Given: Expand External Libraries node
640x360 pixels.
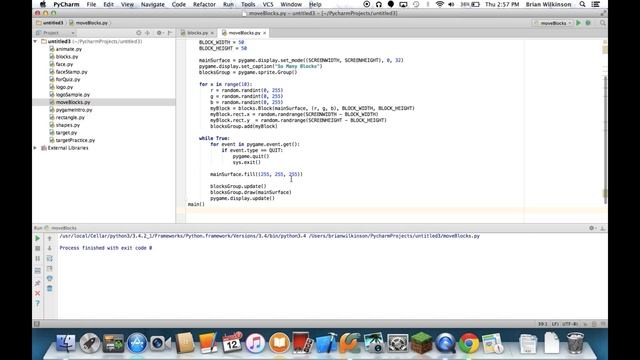Looking at the screenshot, I should click(x=36, y=148).
